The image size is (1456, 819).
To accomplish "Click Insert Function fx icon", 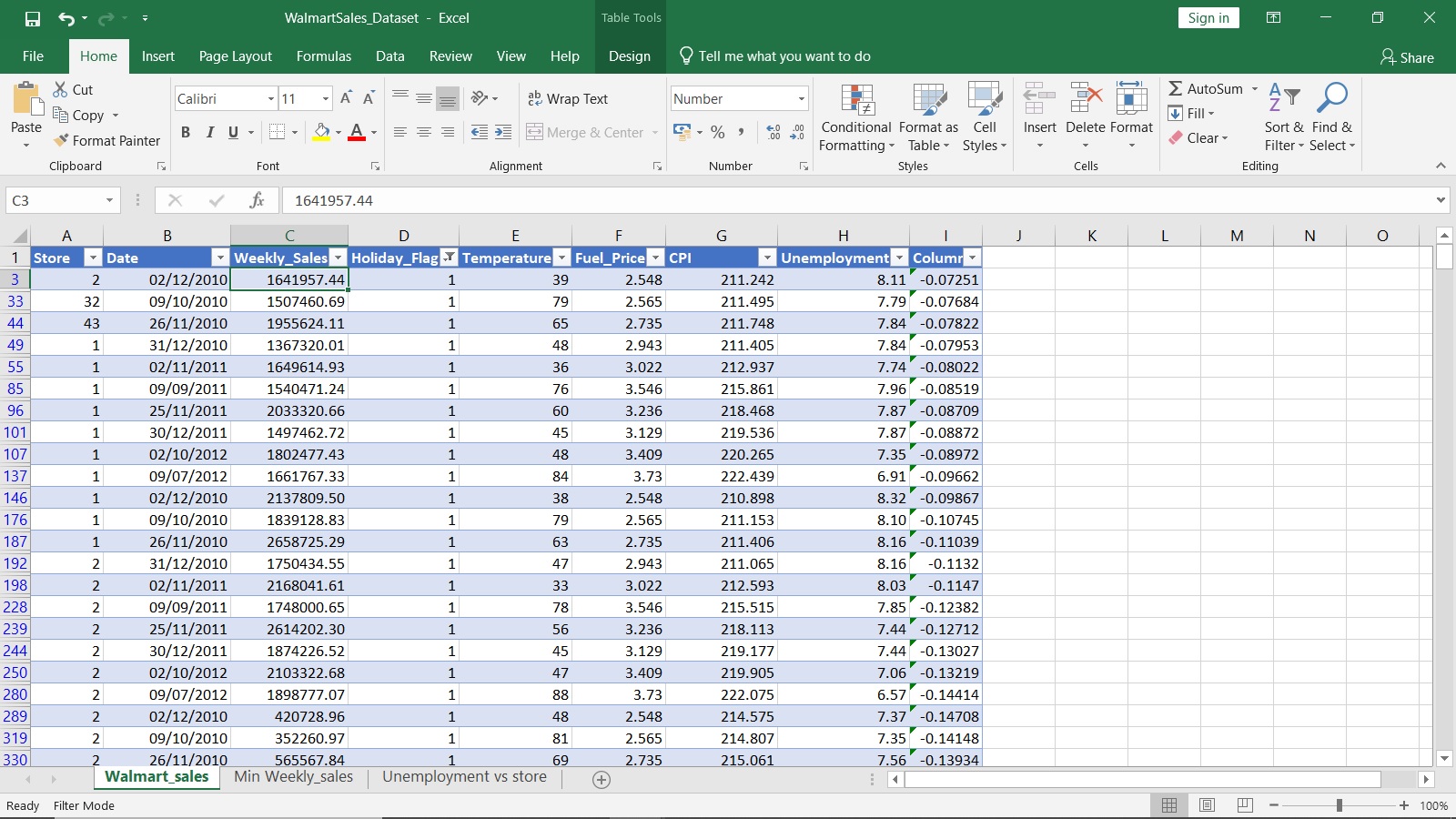I will 258,200.
